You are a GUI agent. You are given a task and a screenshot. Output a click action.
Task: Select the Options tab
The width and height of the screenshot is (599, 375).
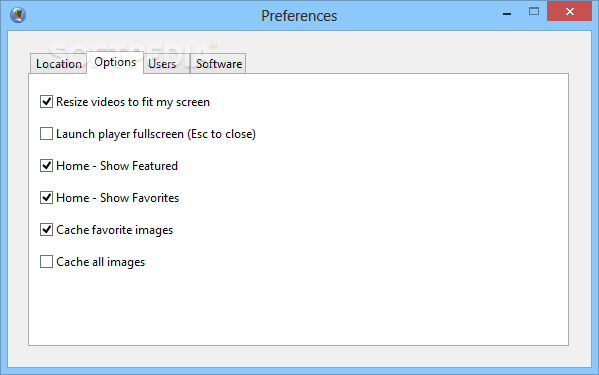pyautogui.click(x=115, y=62)
